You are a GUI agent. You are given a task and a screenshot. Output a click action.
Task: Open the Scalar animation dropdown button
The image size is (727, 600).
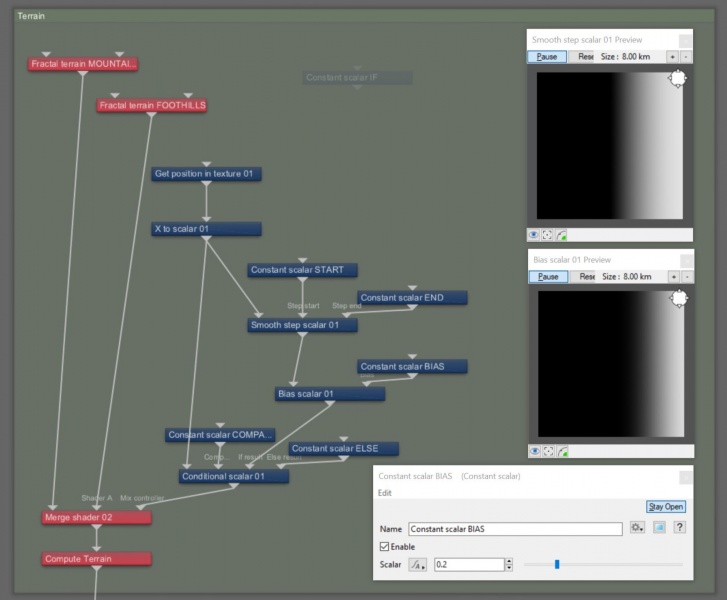tap(417, 565)
